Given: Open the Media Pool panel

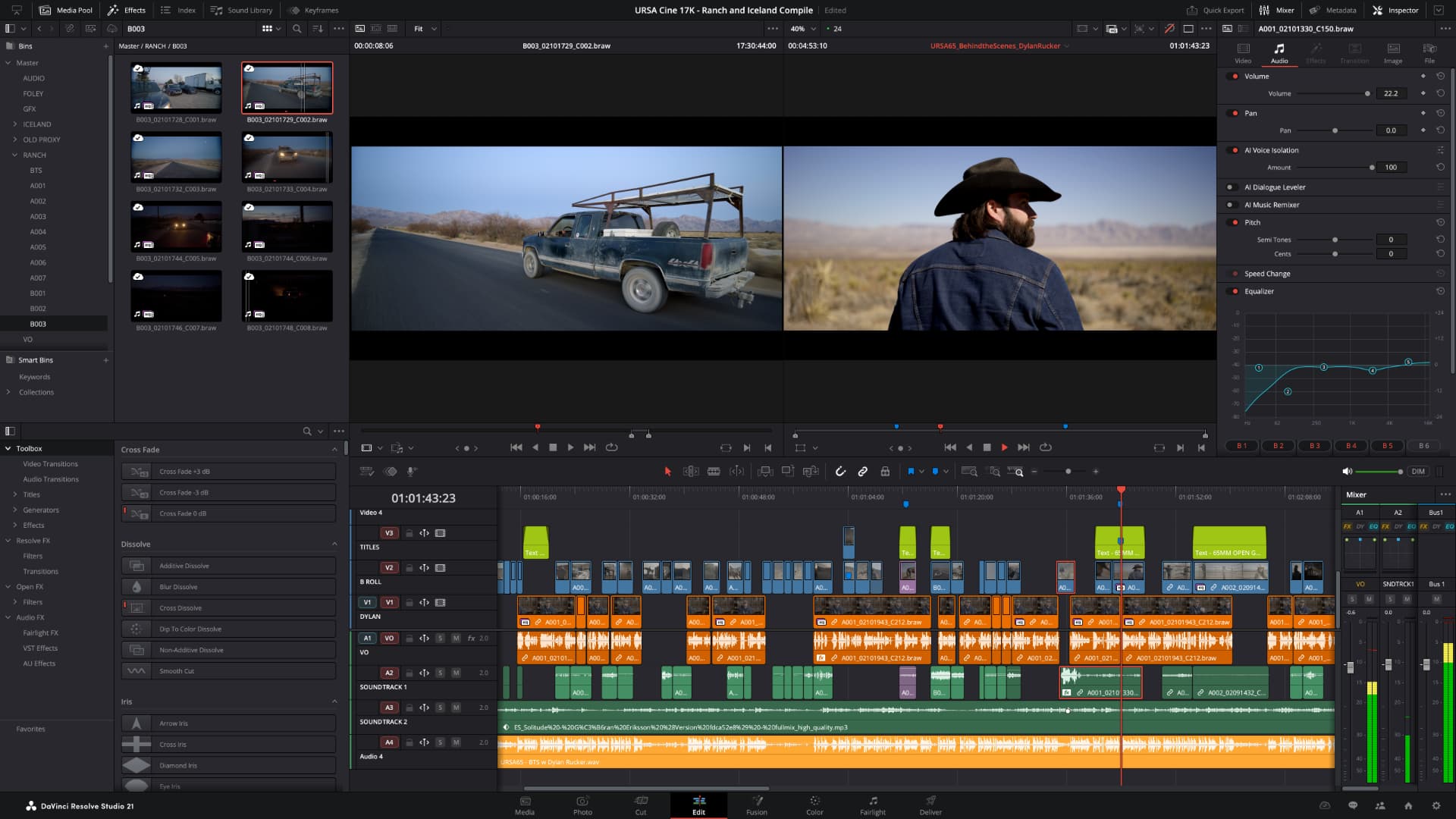Looking at the screenshot, I should pyautogui.click(x=71, y=10).
